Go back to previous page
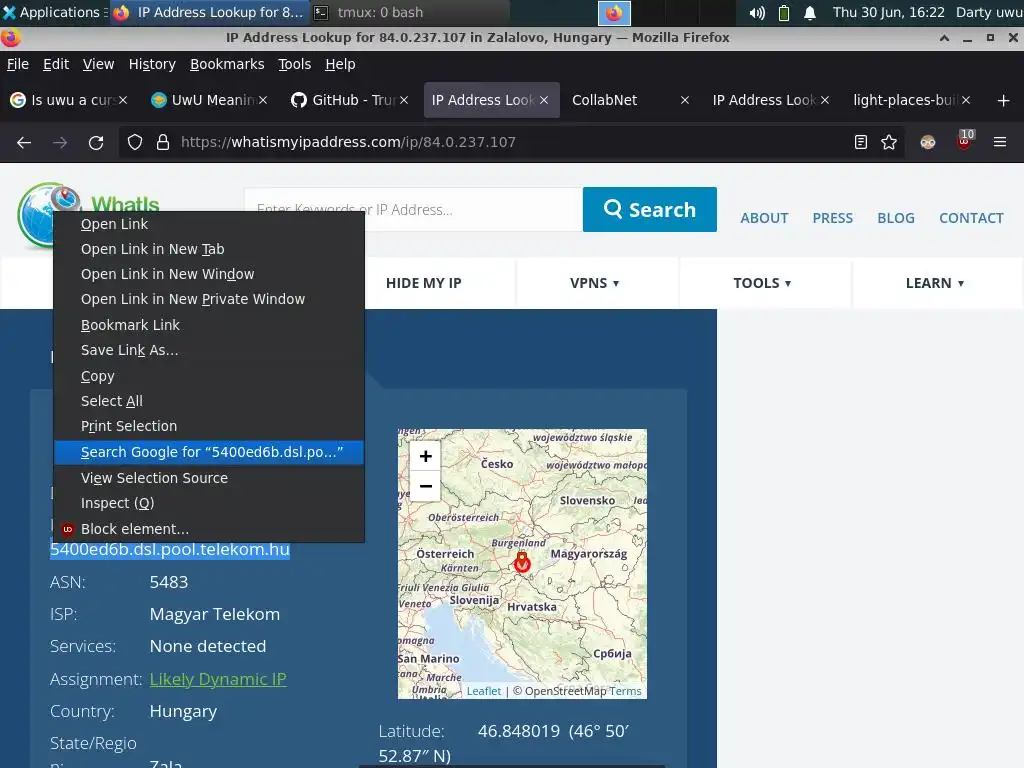Viewport: 1024px width, 768px height. pyautogui.click(x=24, y=142)
